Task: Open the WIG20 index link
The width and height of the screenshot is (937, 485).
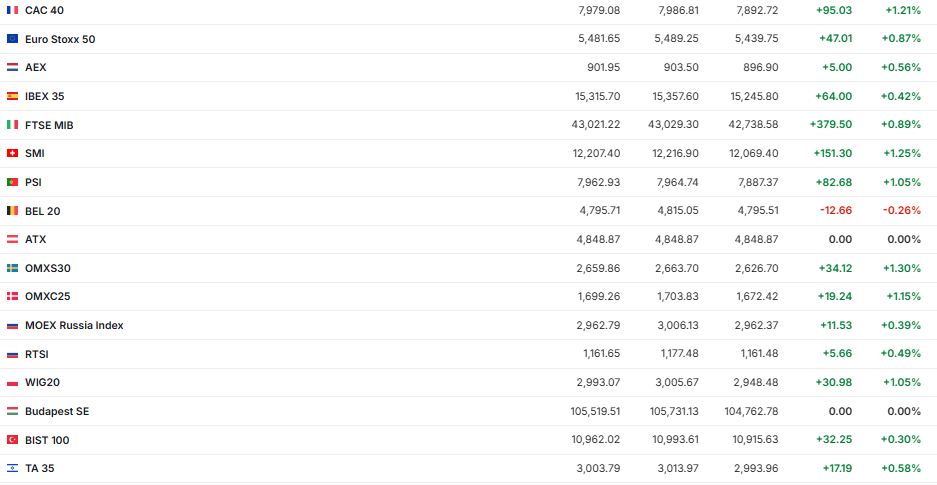Action: [x=43, y=382]
